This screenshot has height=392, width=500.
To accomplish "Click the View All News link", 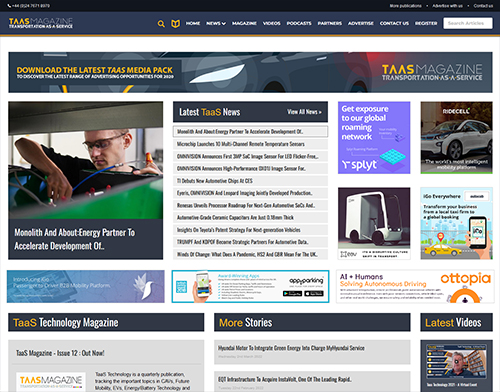I will (304, 112).
